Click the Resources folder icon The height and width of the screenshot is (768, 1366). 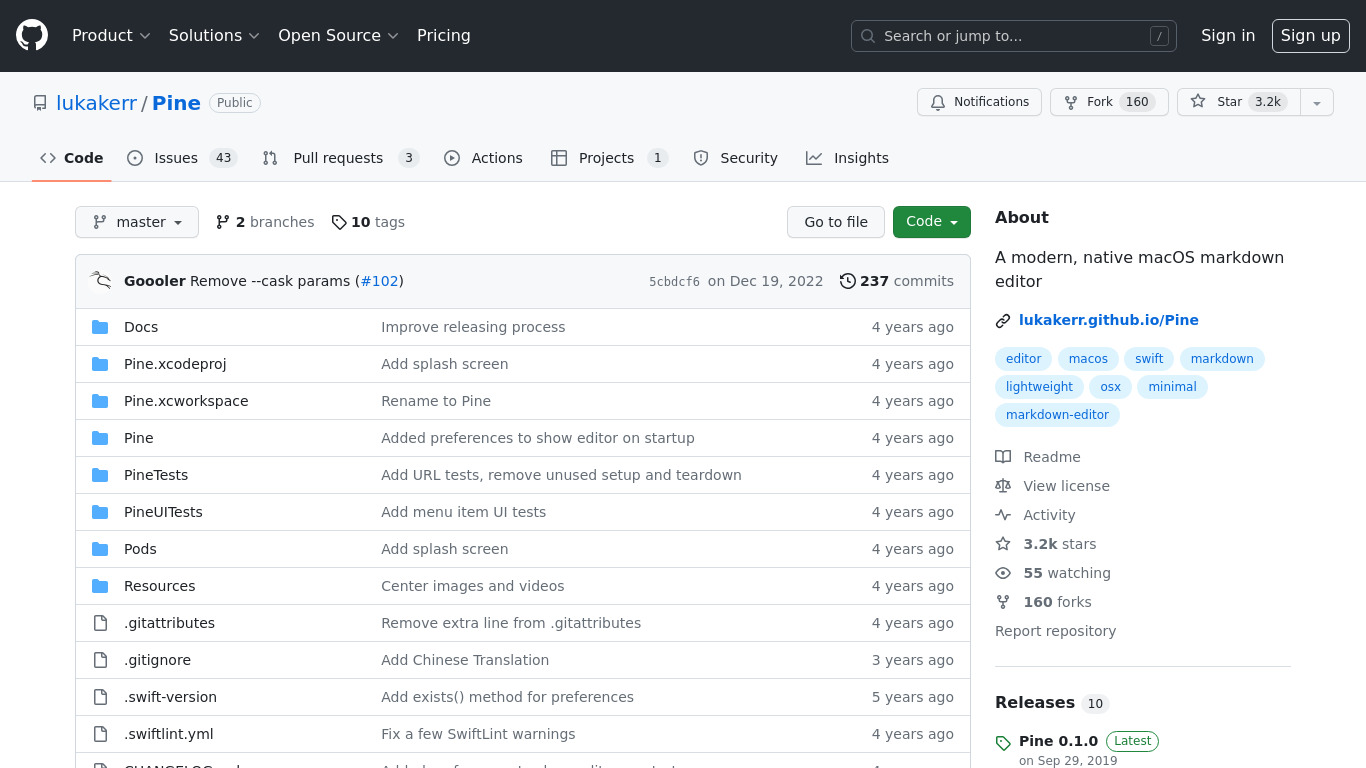[x=100, y=586]
